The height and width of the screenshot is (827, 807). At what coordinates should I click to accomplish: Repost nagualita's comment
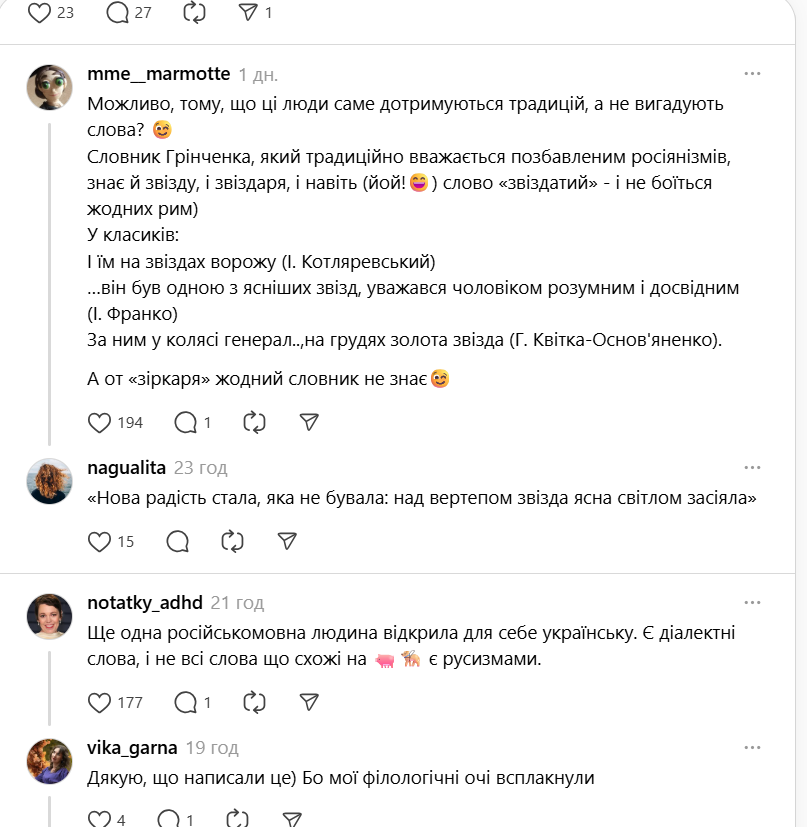pos(232,542)
